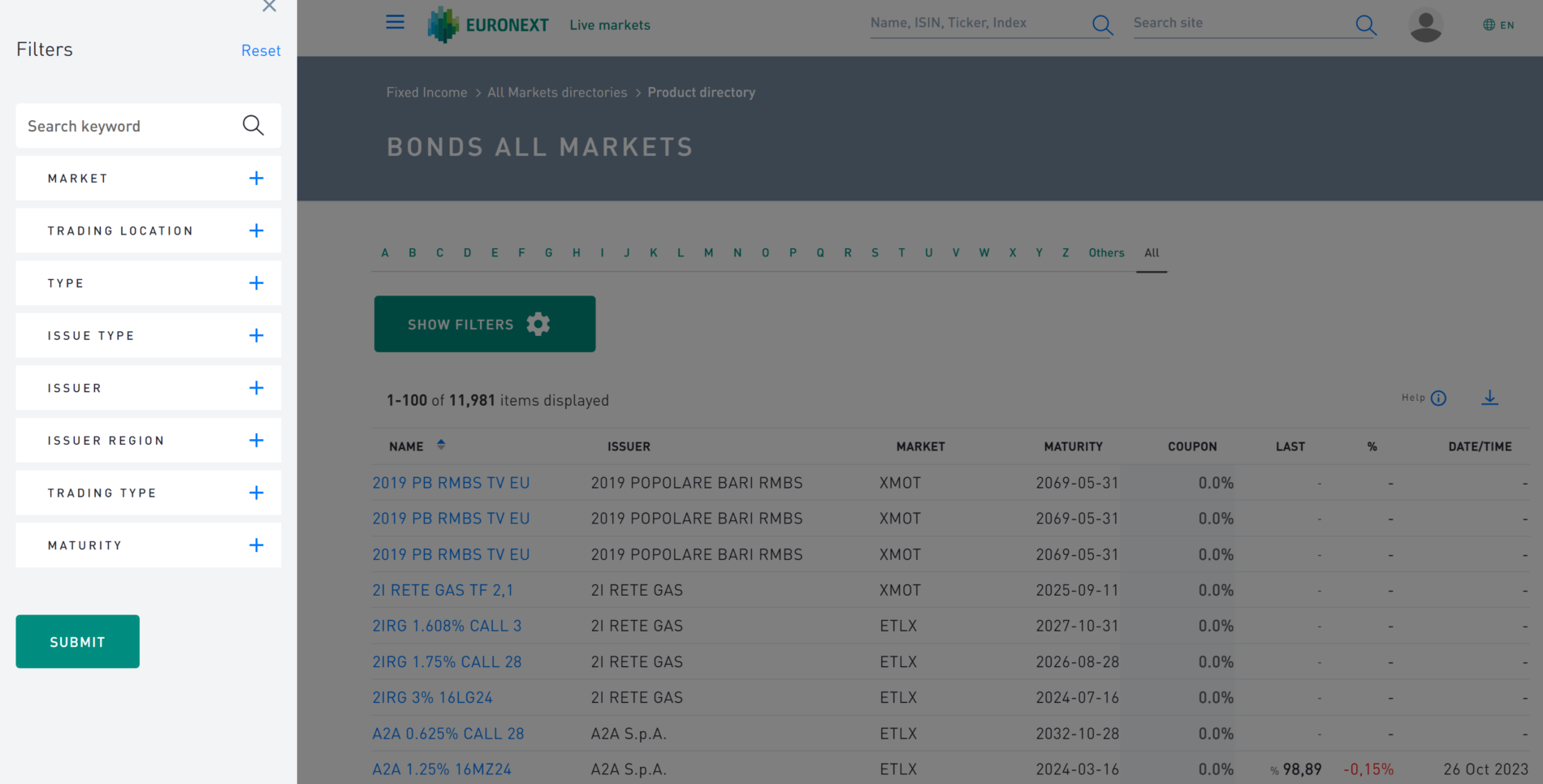This screenshot has height=784, width=1543.
Task: Expand the Maturity filter section
Action: pyautogui.click(x=256, y=545)
